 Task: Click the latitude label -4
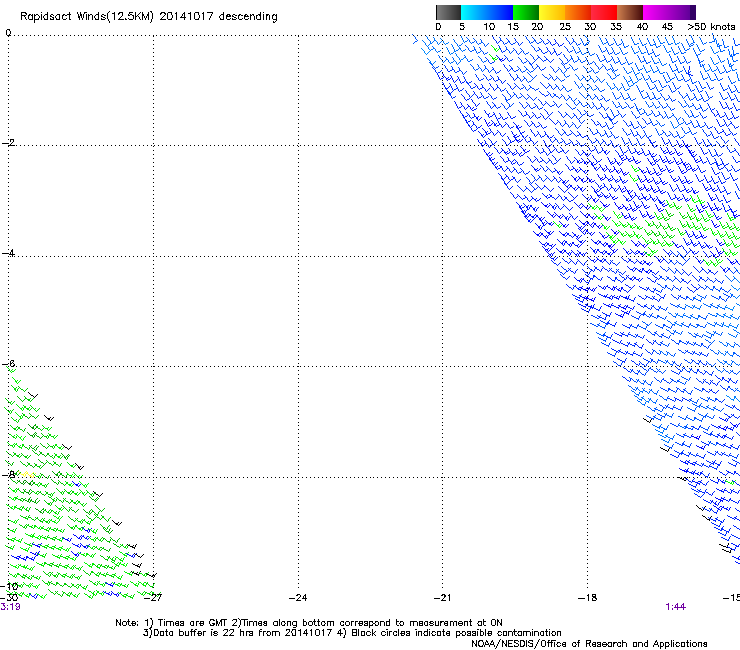click(8, 253)
